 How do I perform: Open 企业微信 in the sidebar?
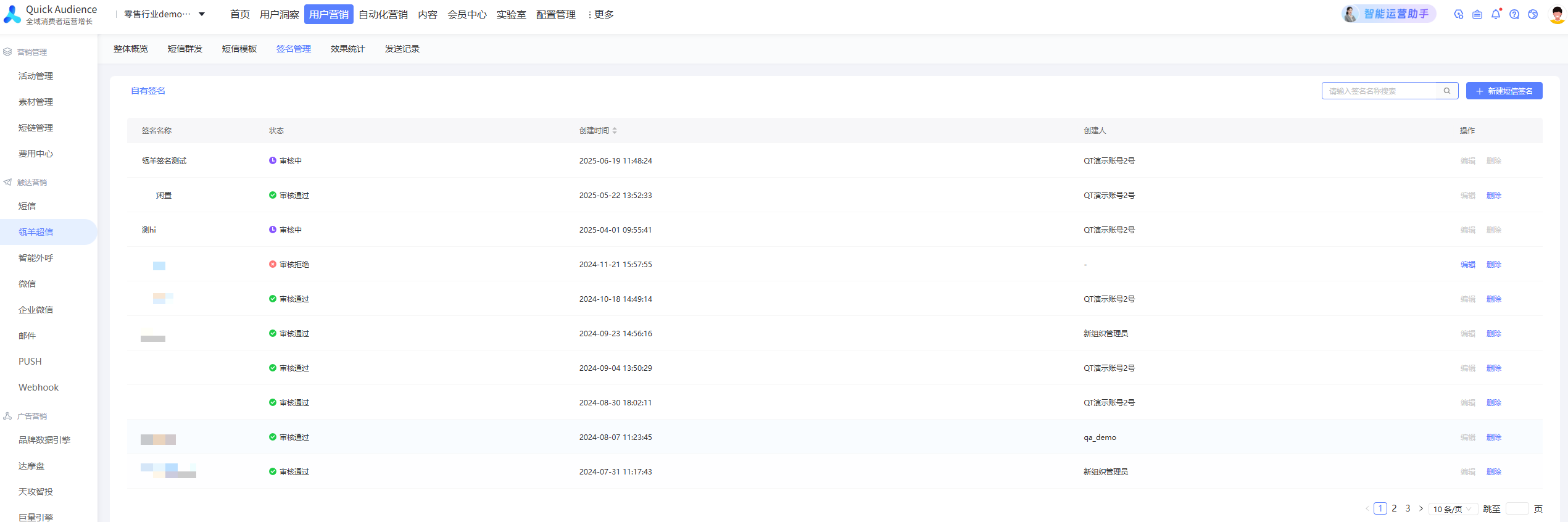tap(36, 310)
